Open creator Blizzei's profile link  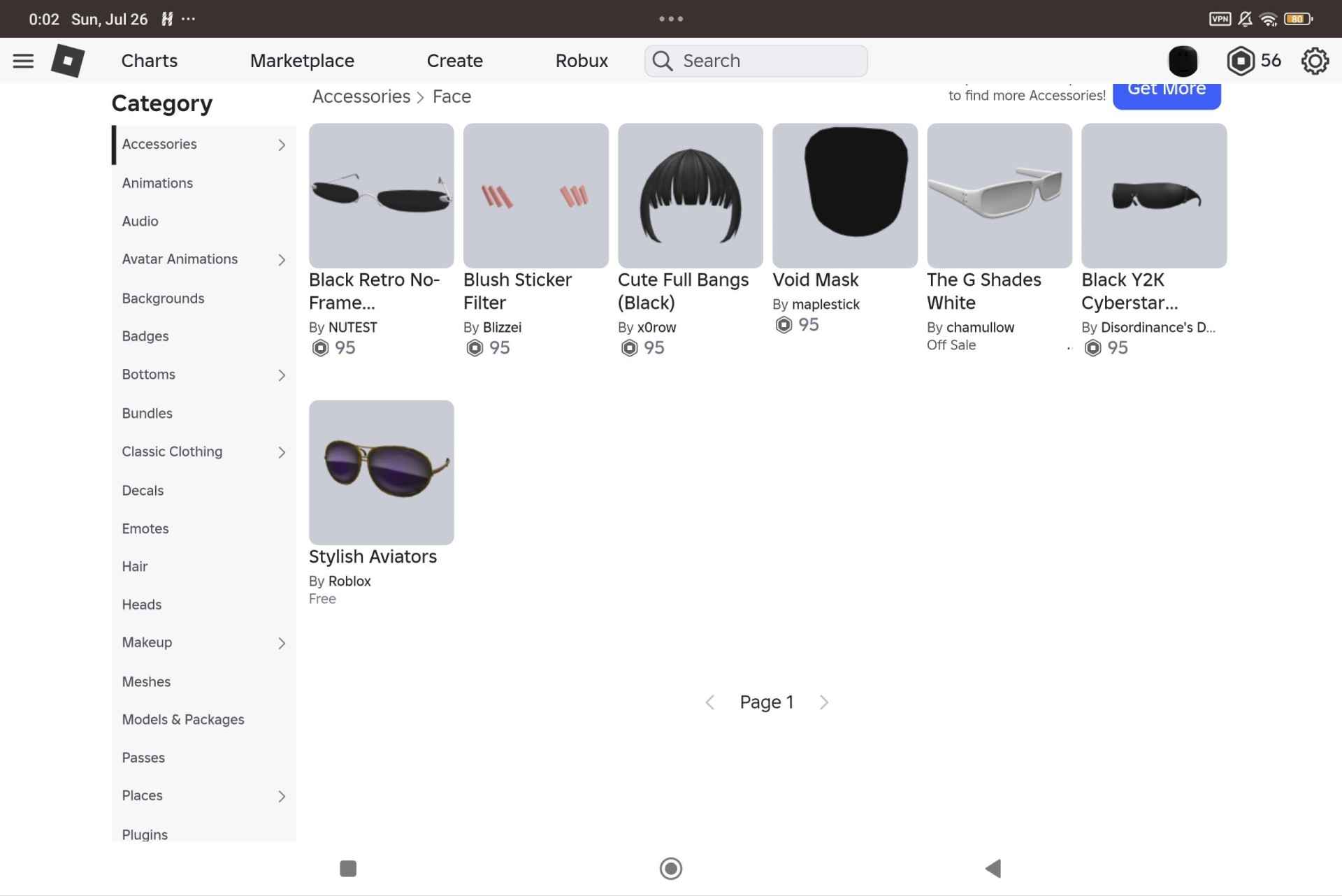(x=502, y=327)
